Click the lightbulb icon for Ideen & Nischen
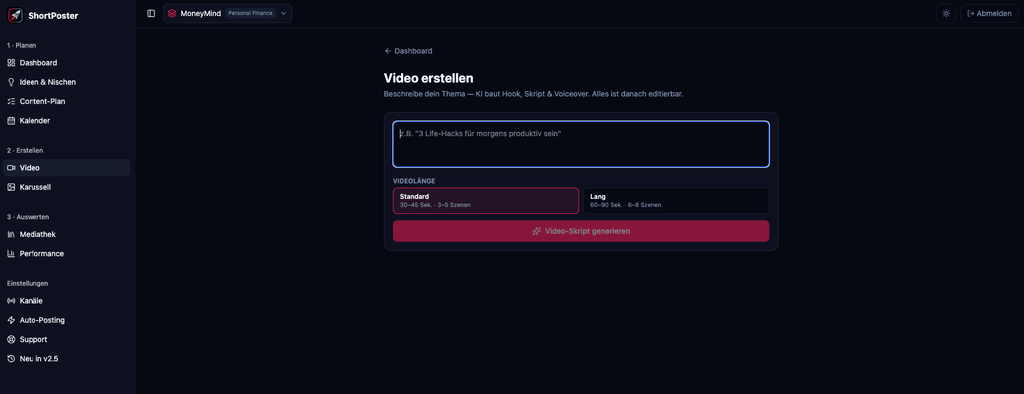This screenshot has height=394, width=1024. click(x=11, y=82)
